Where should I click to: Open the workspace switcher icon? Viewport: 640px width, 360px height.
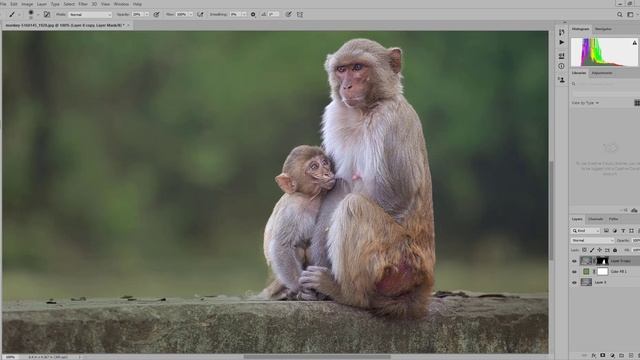[x=630, y=14]
